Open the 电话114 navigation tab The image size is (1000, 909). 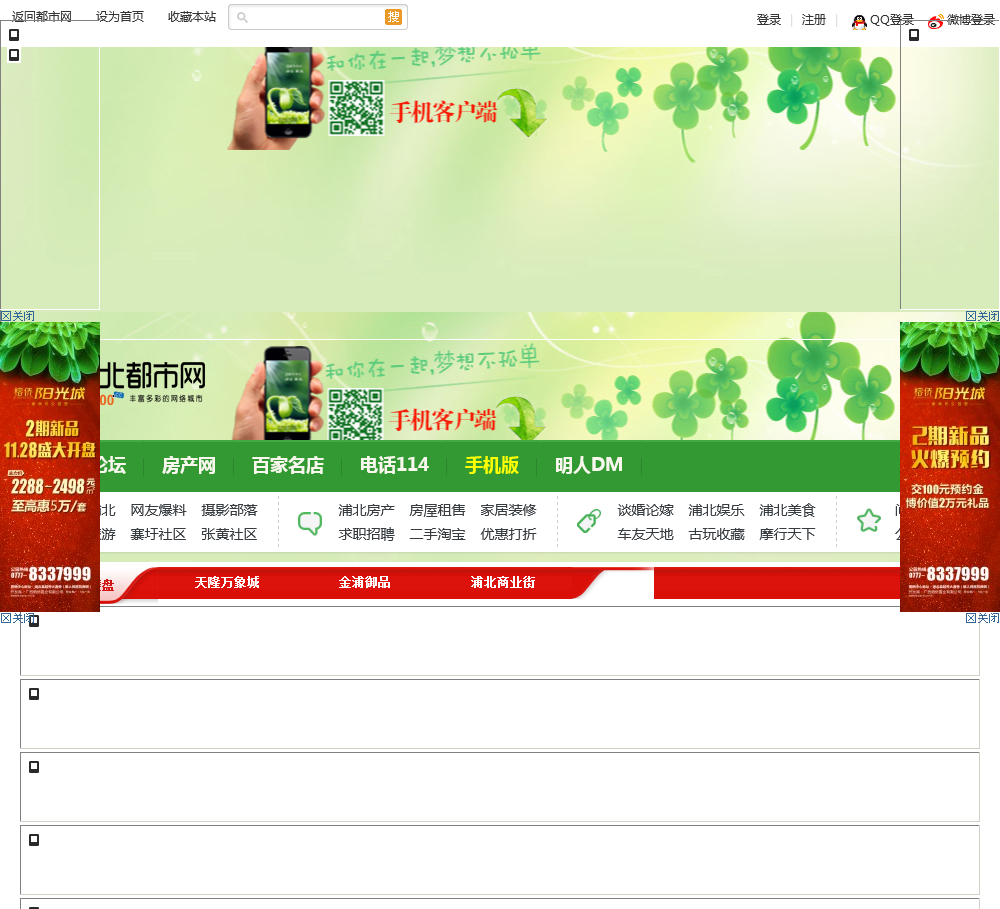(394, 465)
